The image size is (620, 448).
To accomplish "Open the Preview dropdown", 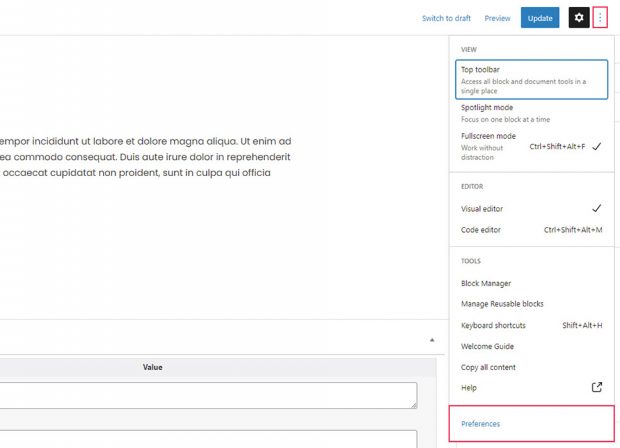I will tap(497, 18).
